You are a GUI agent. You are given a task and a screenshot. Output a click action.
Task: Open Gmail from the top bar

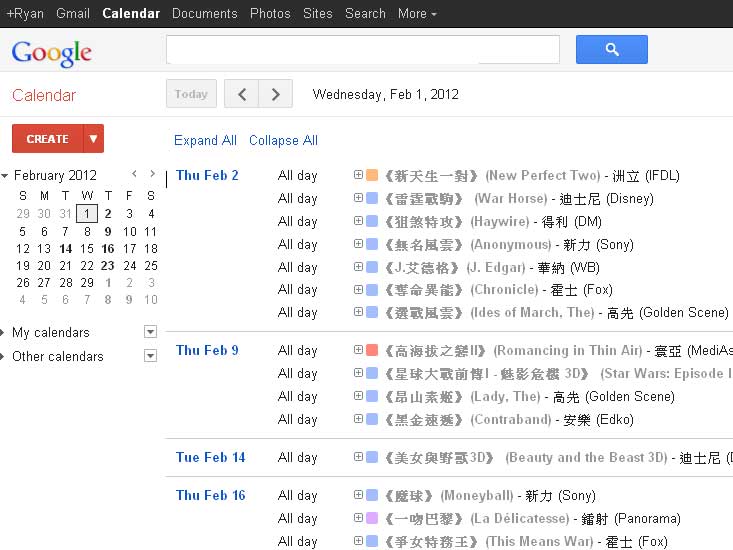coord(72,13)
